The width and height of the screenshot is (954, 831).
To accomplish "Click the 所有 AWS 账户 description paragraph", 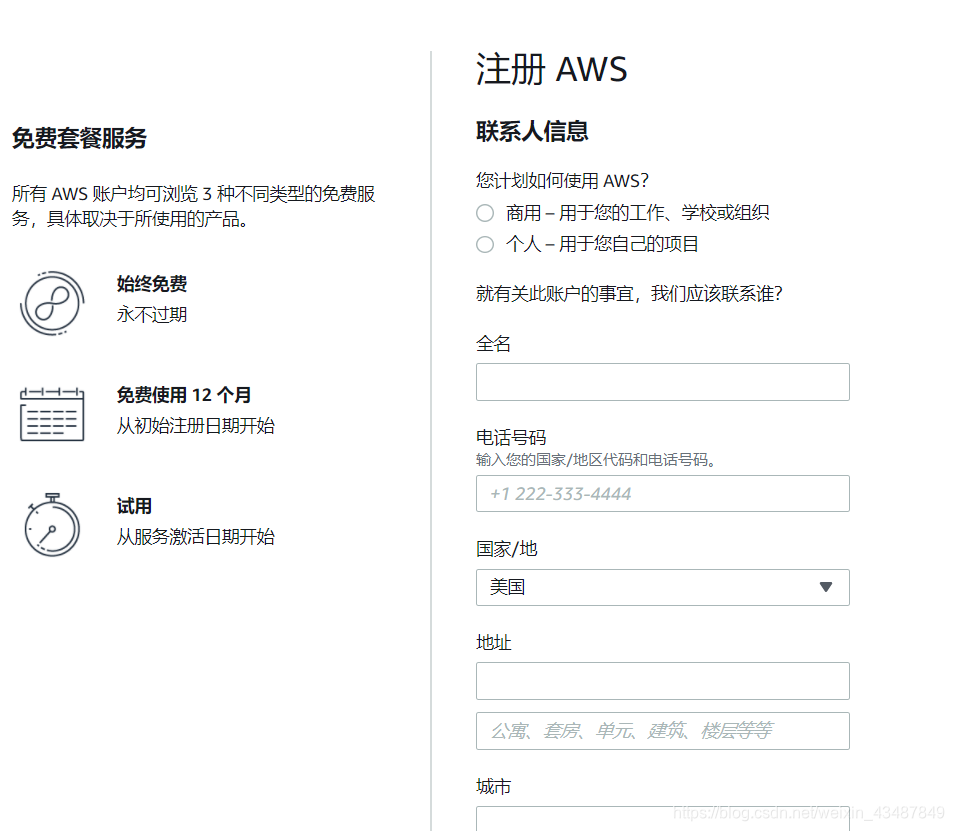I will (193, 206).
